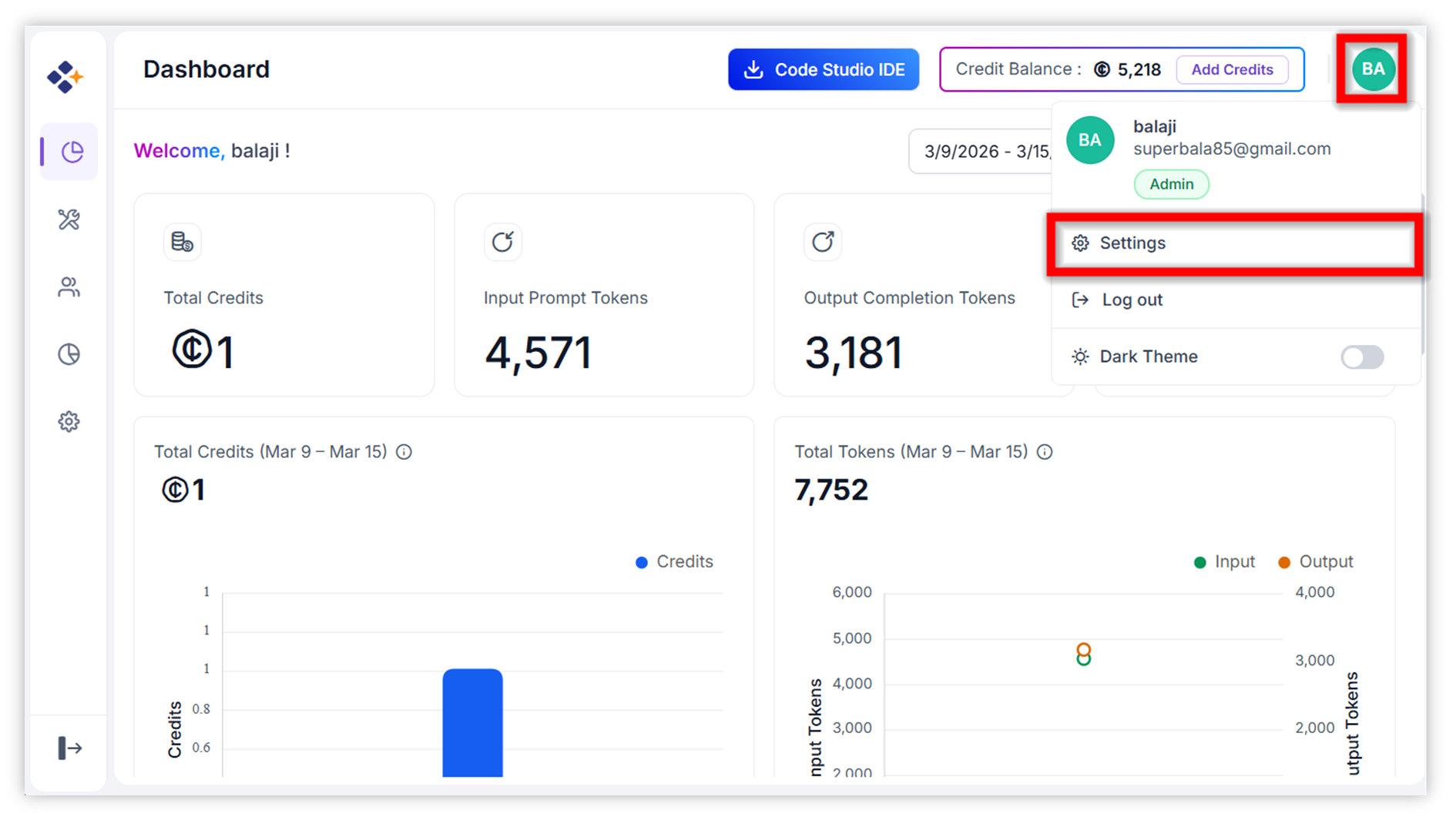Open the date range picker field

[981, 151]
